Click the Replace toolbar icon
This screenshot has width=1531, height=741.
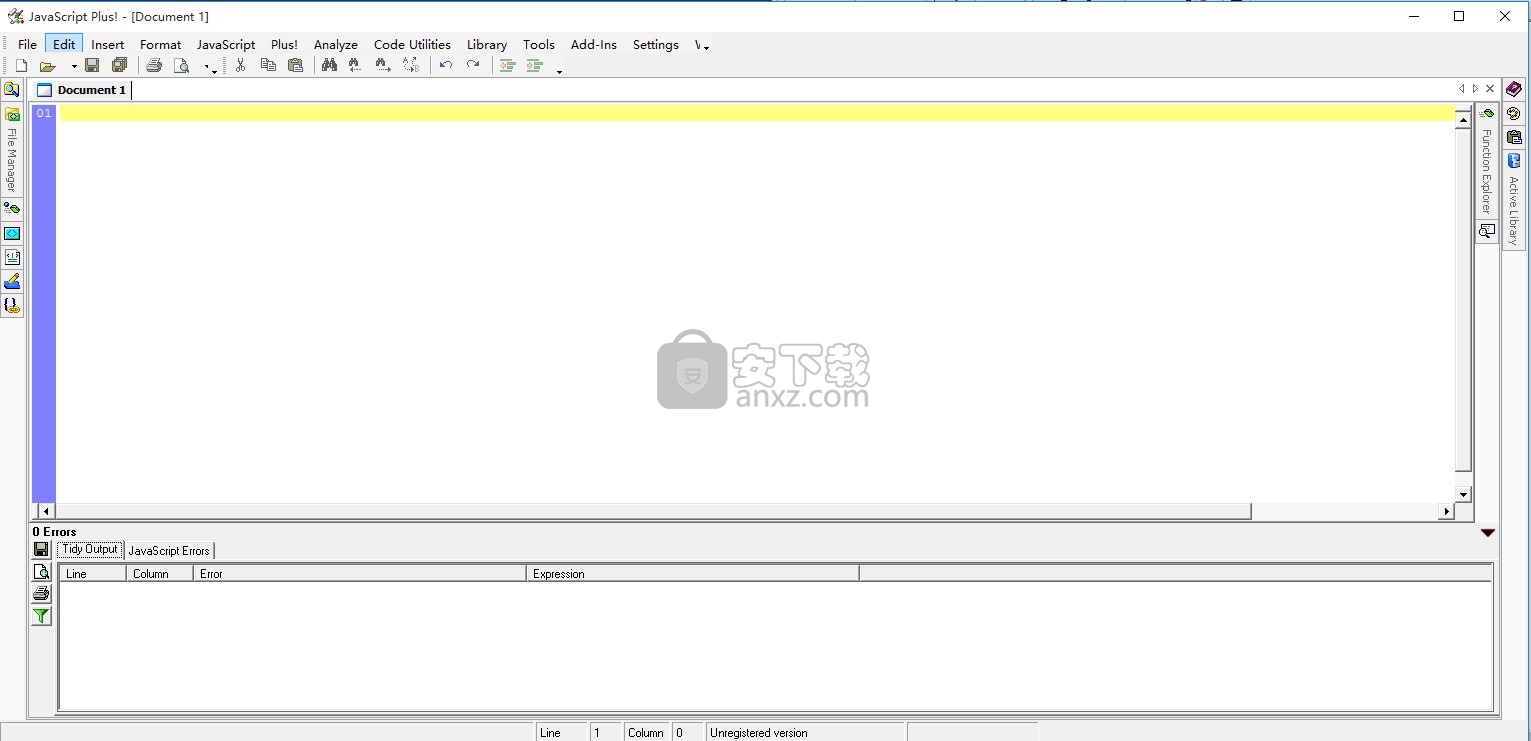(410, 66)
